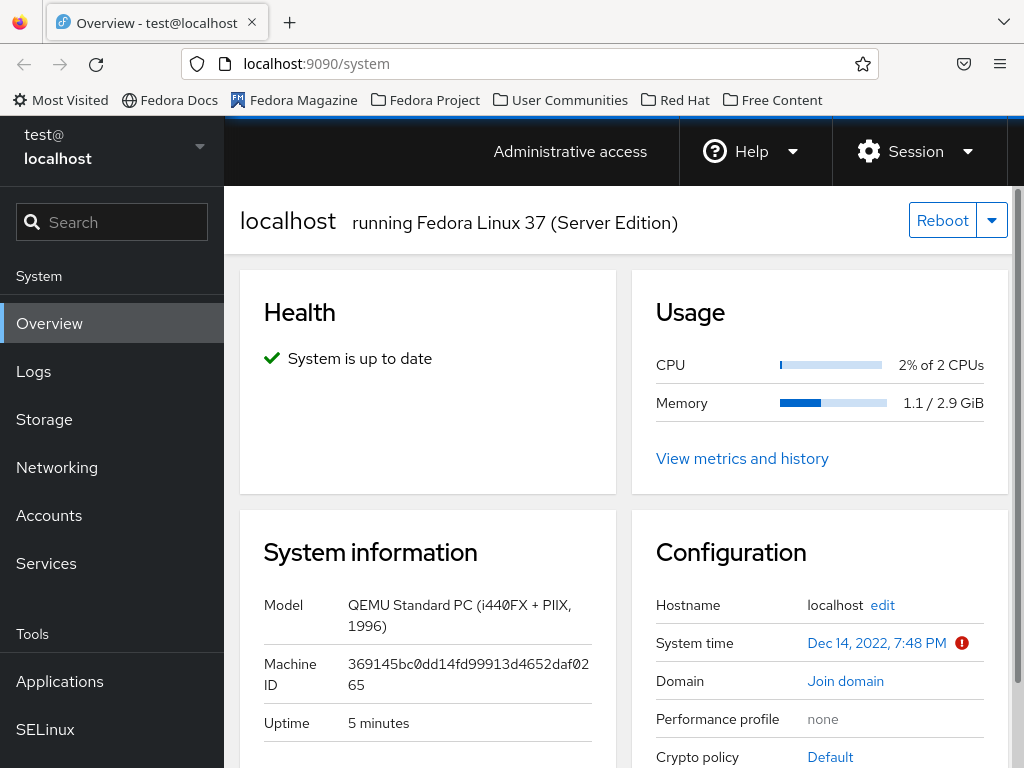Open SELinux page in sidebar
Viewport: 1024px width, 768px height.
tap(112, 729)
